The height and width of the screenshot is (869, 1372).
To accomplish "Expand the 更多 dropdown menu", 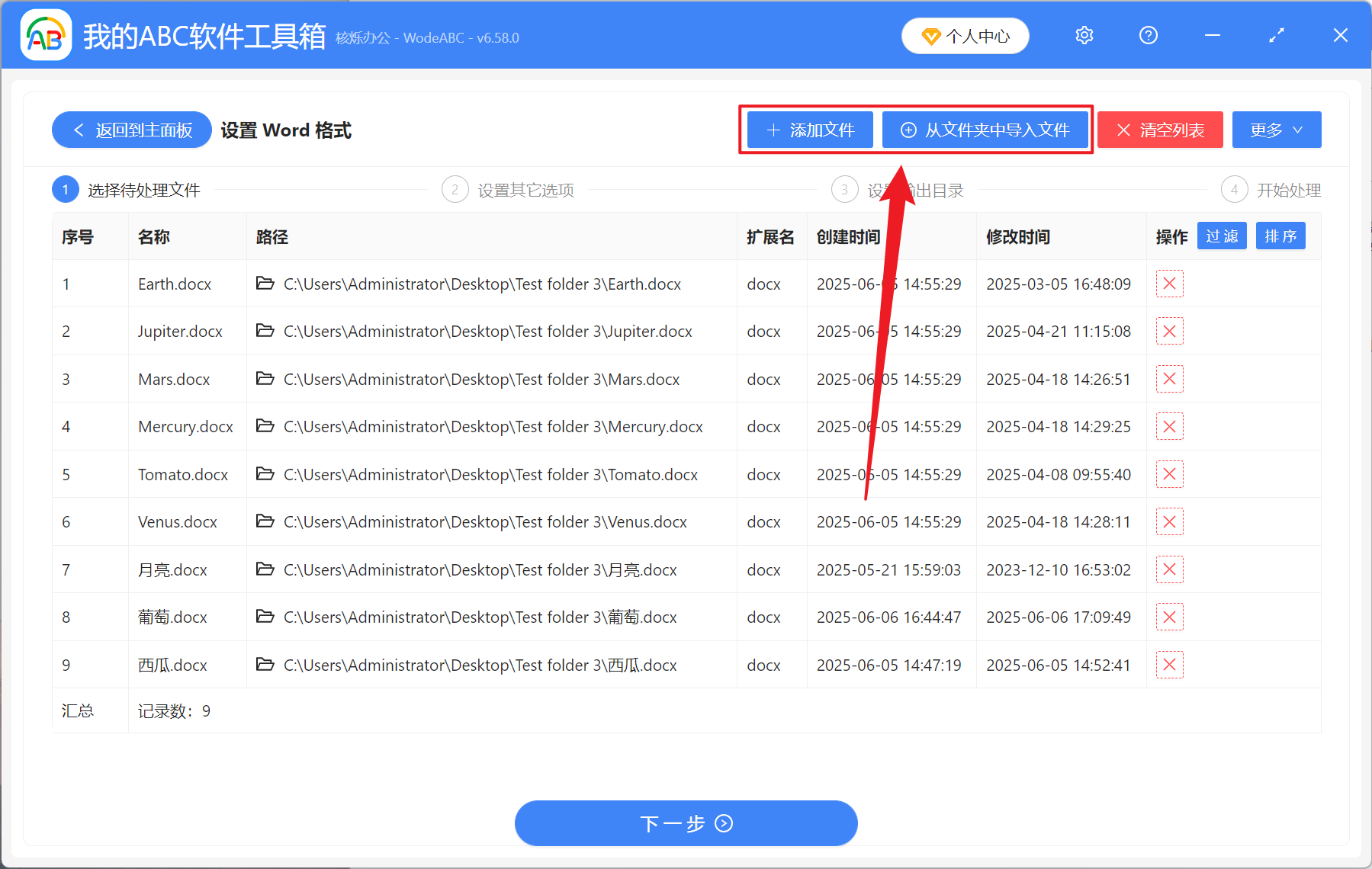I will pos(1276,130).
